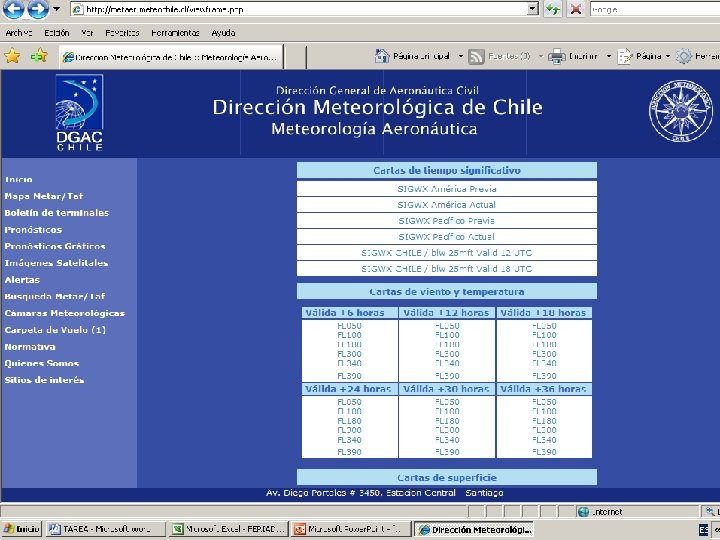Click the red Stop loading icon

pyautogui.click(x=575, y=9)
